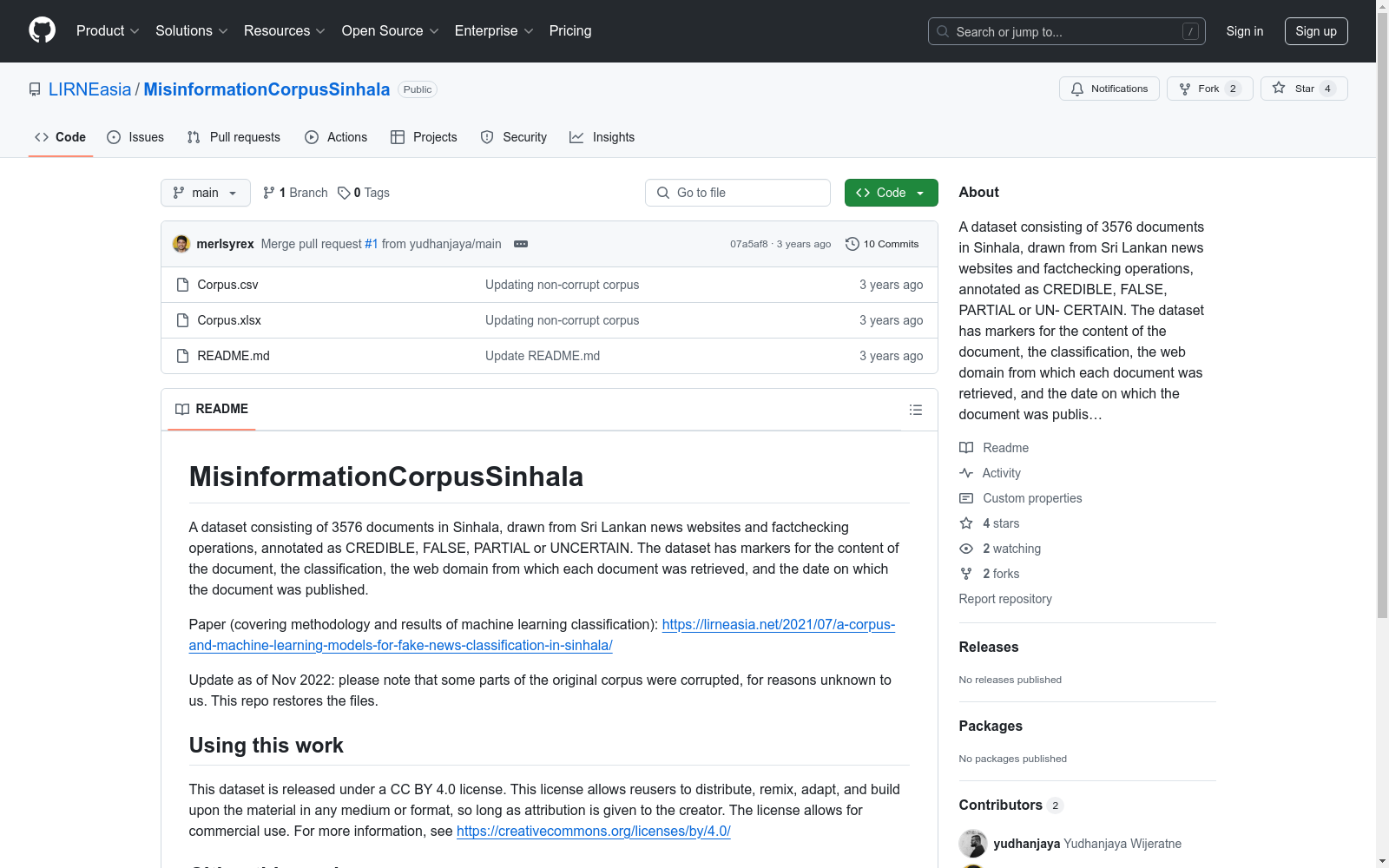
Task: Open the LIRNEasia owner profile
Action: (x=89, y=89)
